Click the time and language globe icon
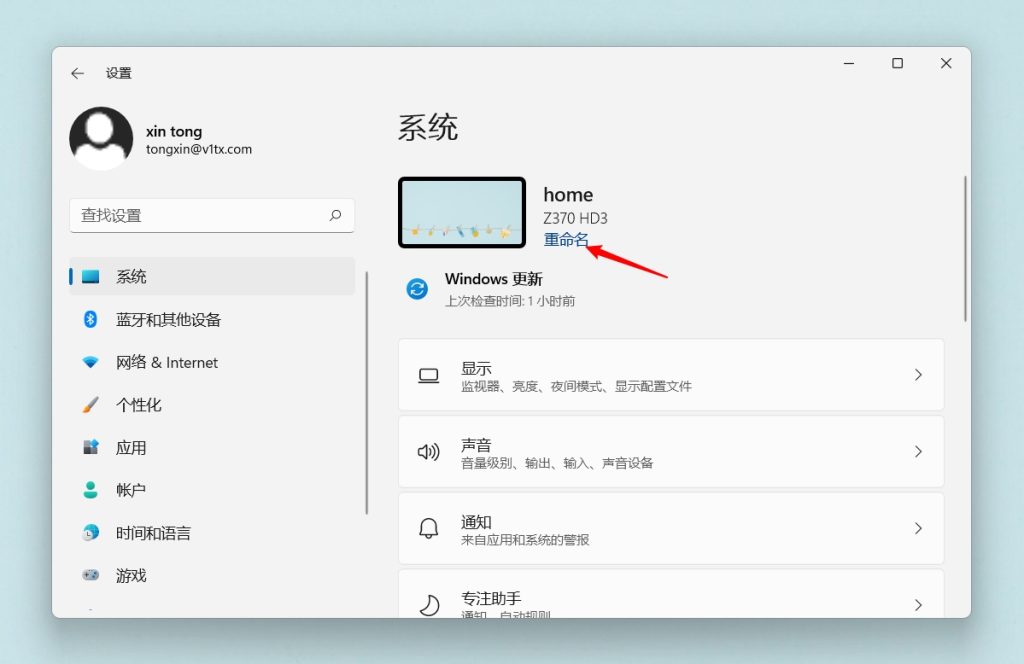This screenshot has height=664, width=1024. 91,533
